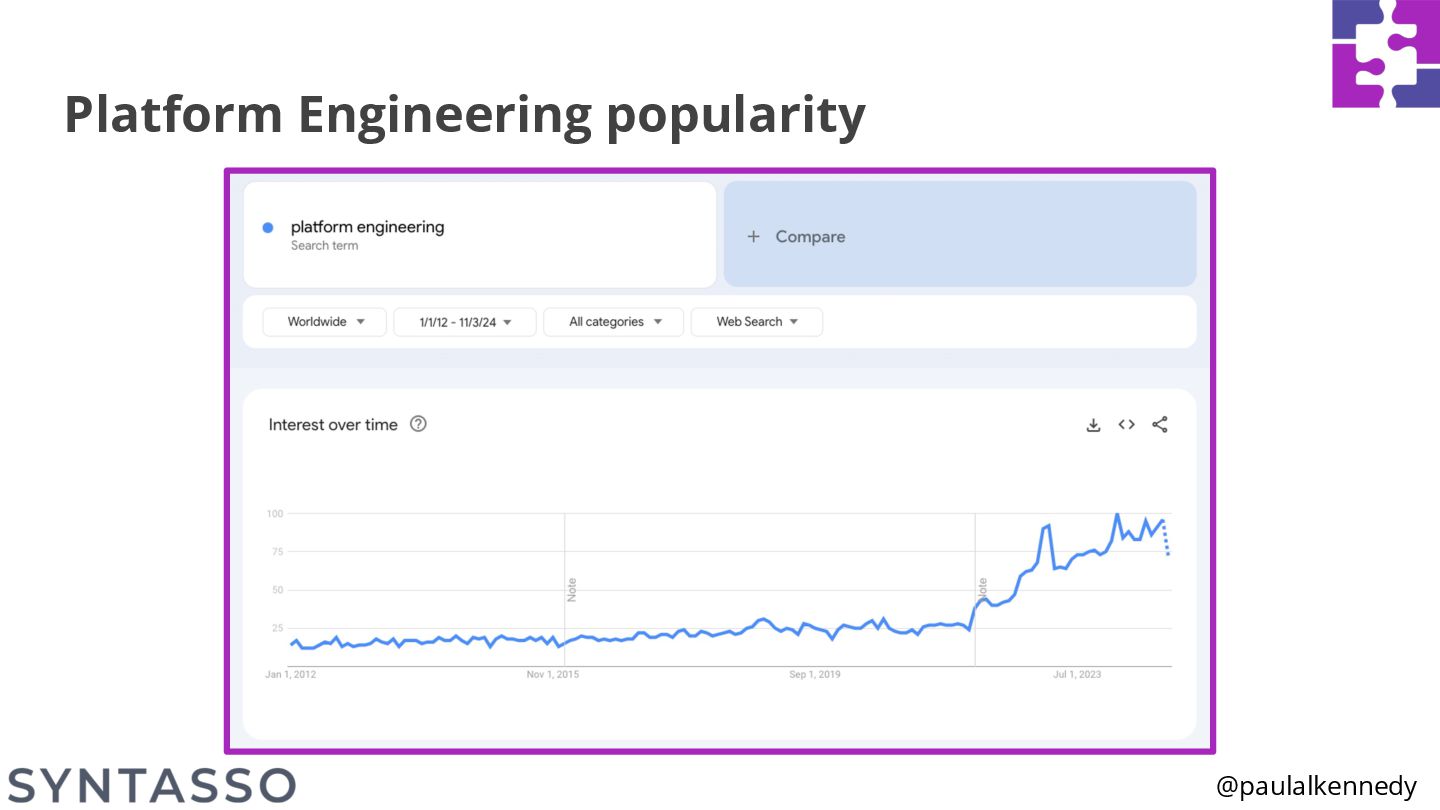The height and width of the screenshot is (810, 1440).
Task: Open the Interest over time help icon
Action: pyautogui.click(x=419, y=424)
